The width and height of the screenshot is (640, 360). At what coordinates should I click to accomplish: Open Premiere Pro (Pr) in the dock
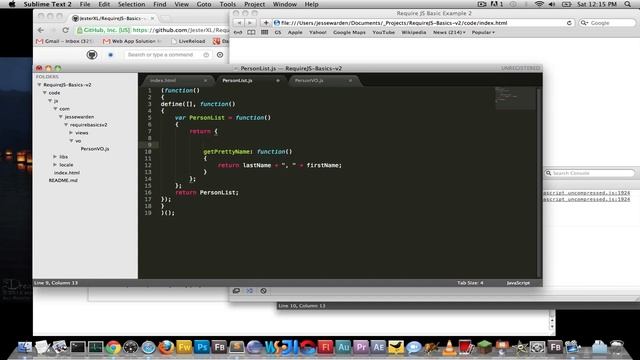(x=361, y=347)
